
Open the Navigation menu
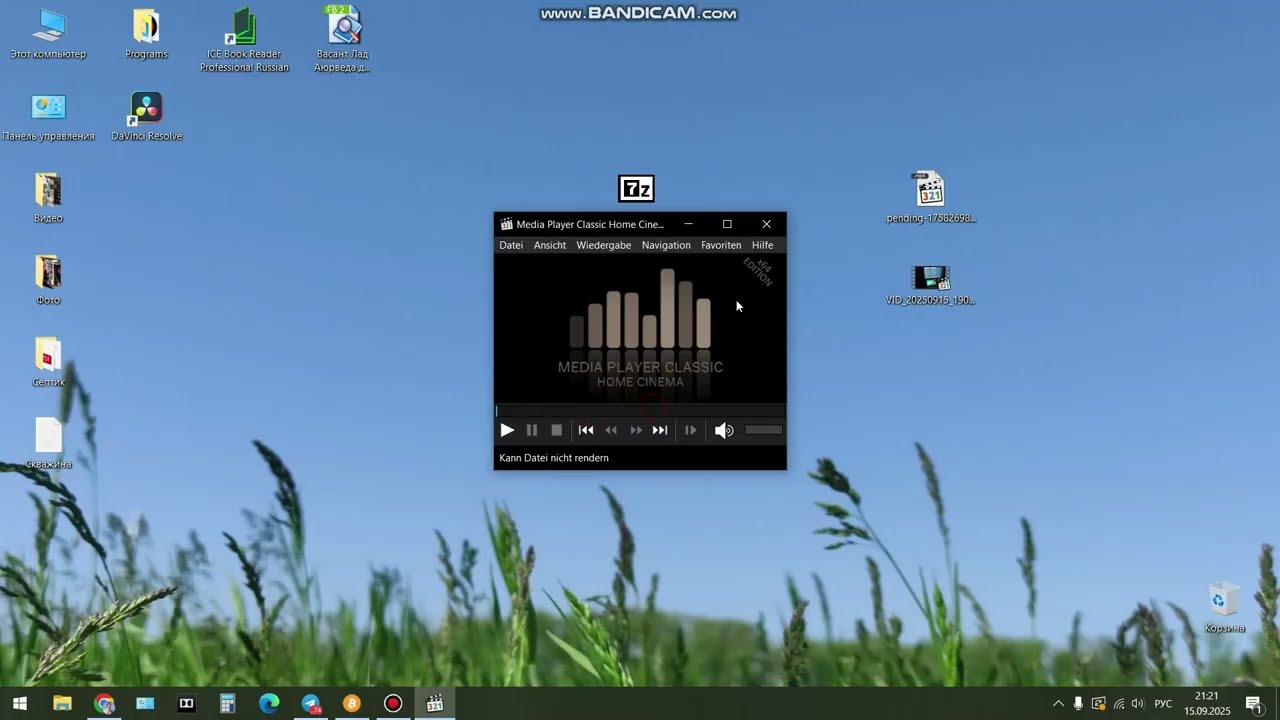(666, 245)
